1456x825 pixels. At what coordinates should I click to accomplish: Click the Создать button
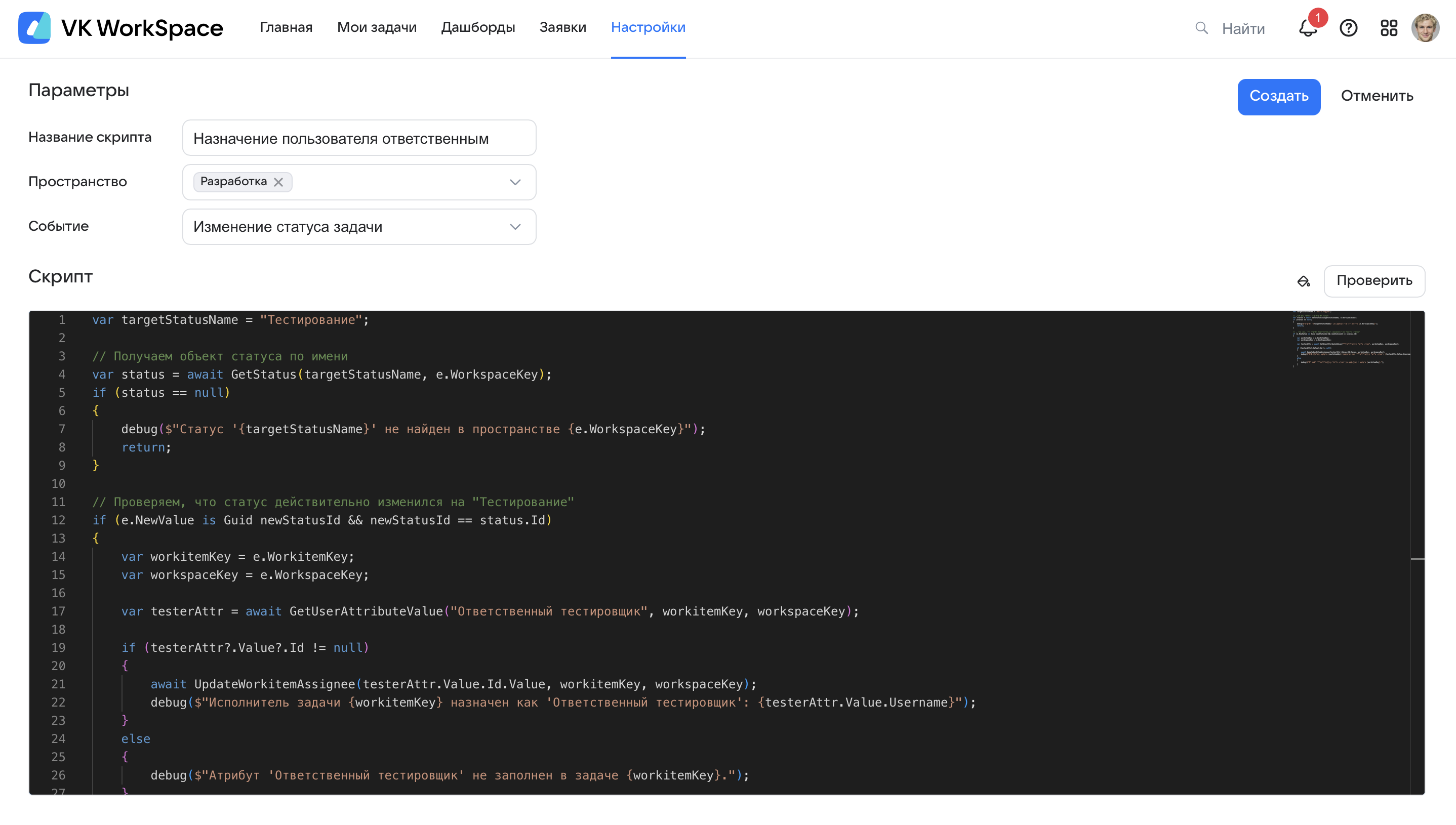(1279, 96)
